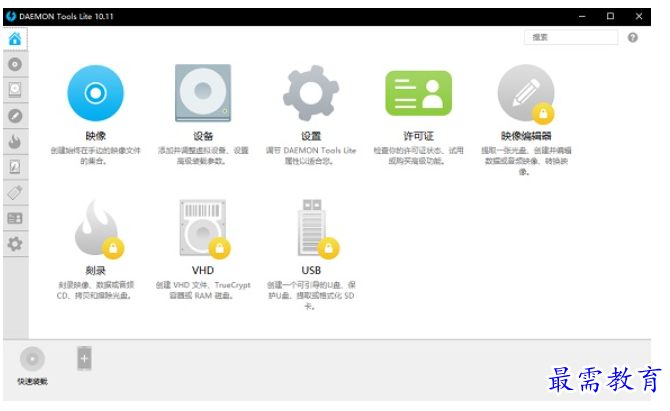Click the 设备 title text
670x411 pixels.
coord(203,136)
